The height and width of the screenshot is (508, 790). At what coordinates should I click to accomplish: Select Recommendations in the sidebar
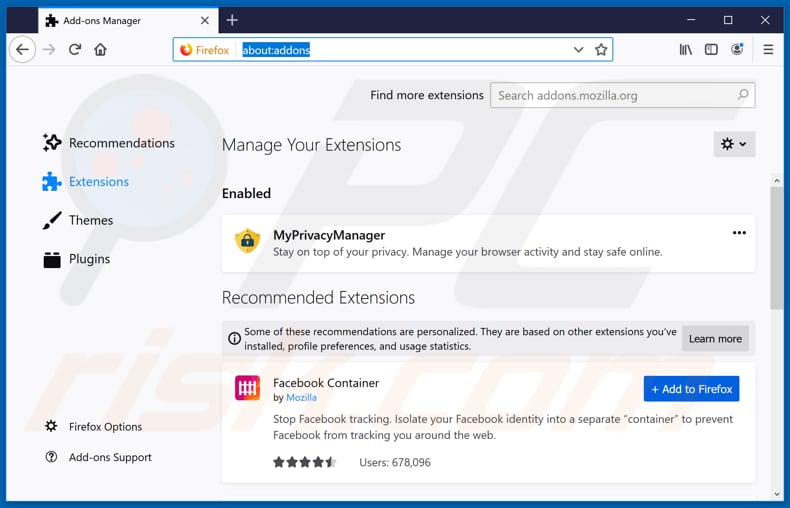pyautogui.click(x=121, y=143)
